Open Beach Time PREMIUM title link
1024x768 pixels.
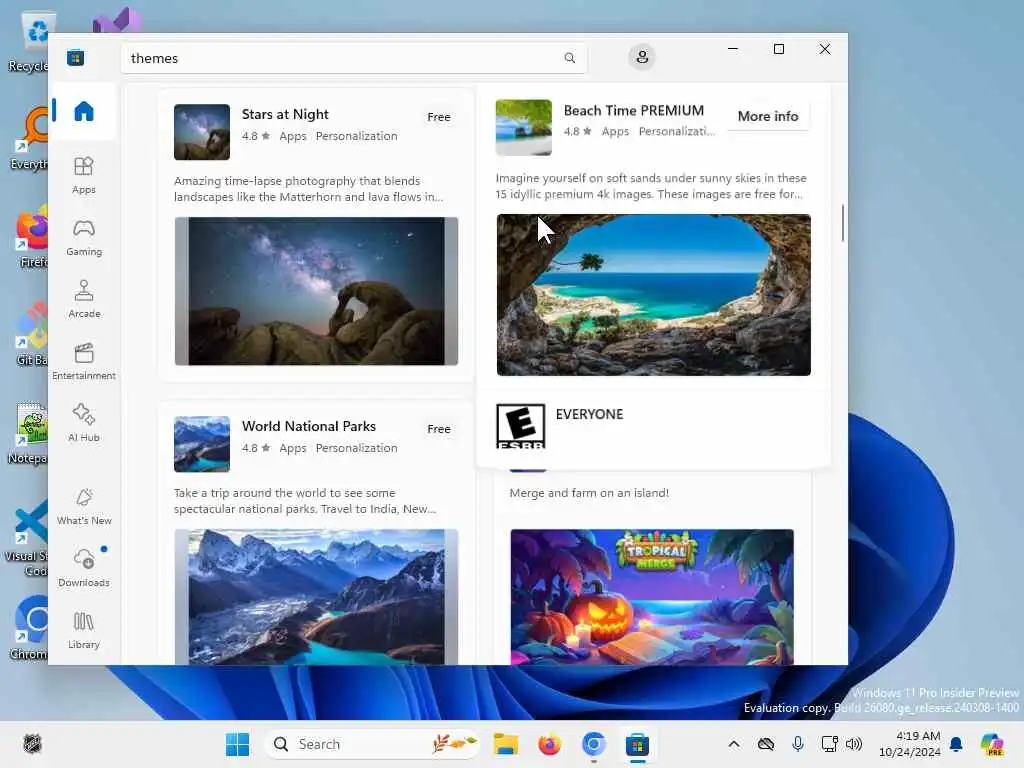pos(633,110)
